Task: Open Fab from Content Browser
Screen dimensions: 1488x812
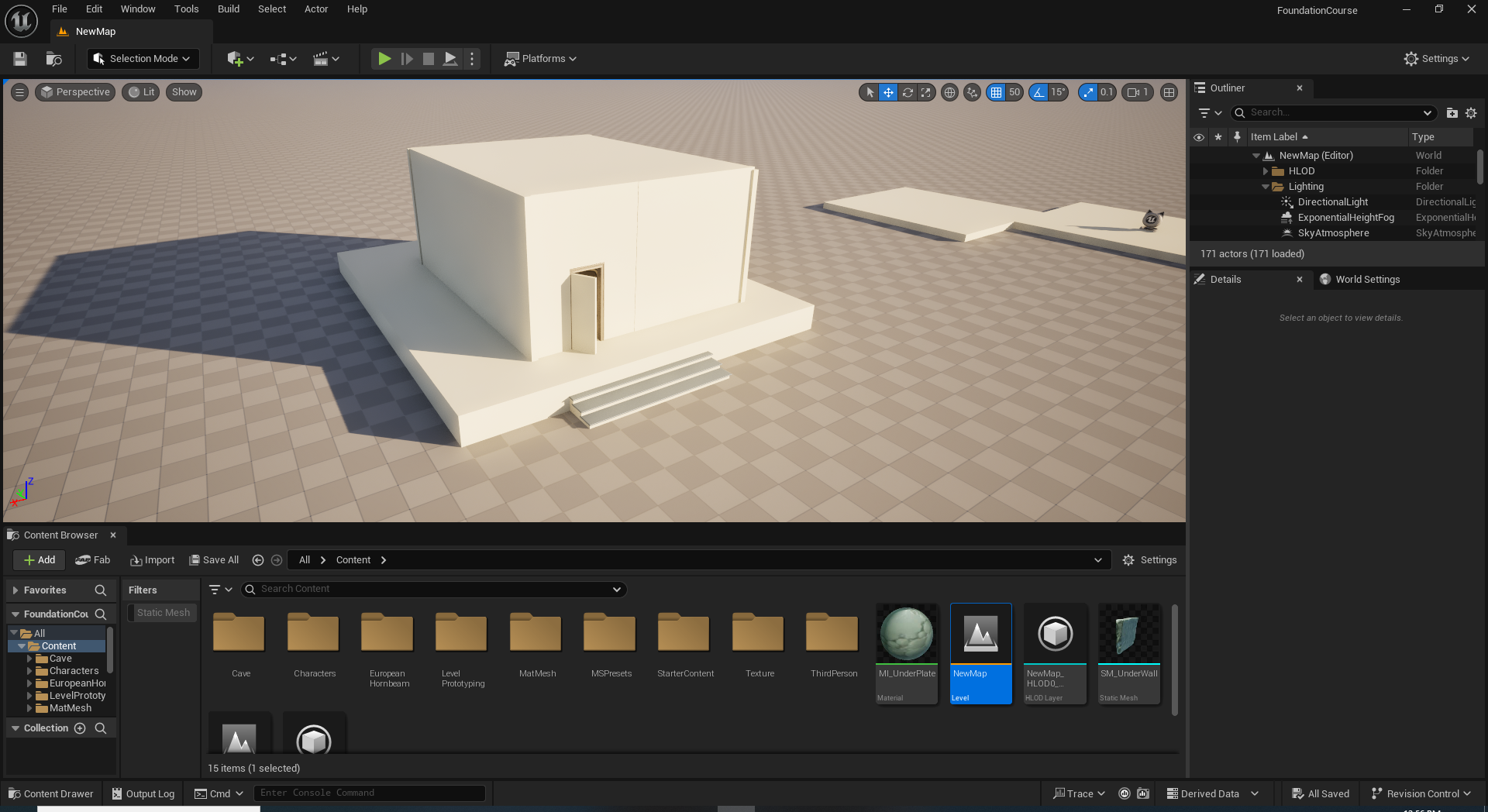Action: tap(93, 560)
